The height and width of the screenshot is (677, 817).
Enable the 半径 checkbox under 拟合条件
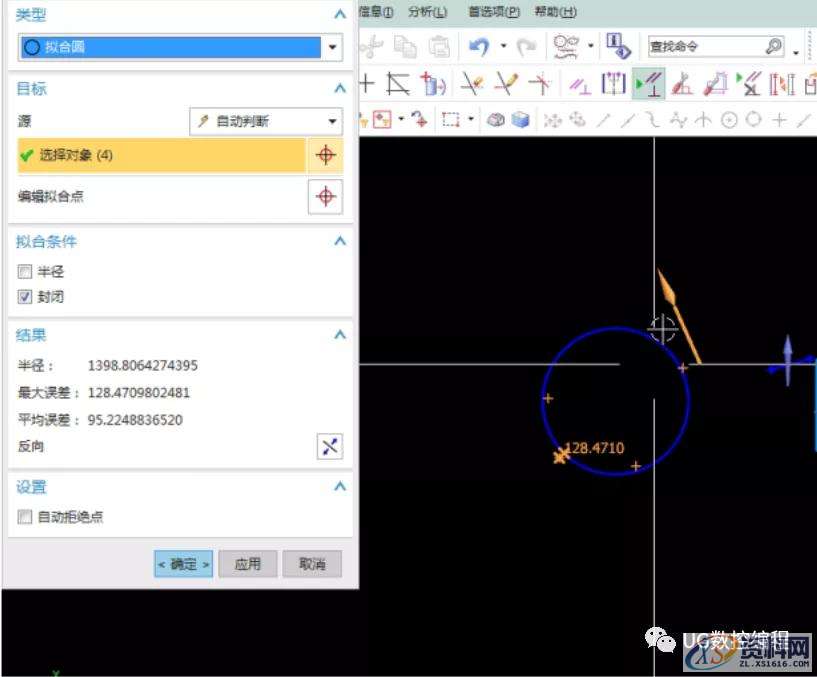24,271
